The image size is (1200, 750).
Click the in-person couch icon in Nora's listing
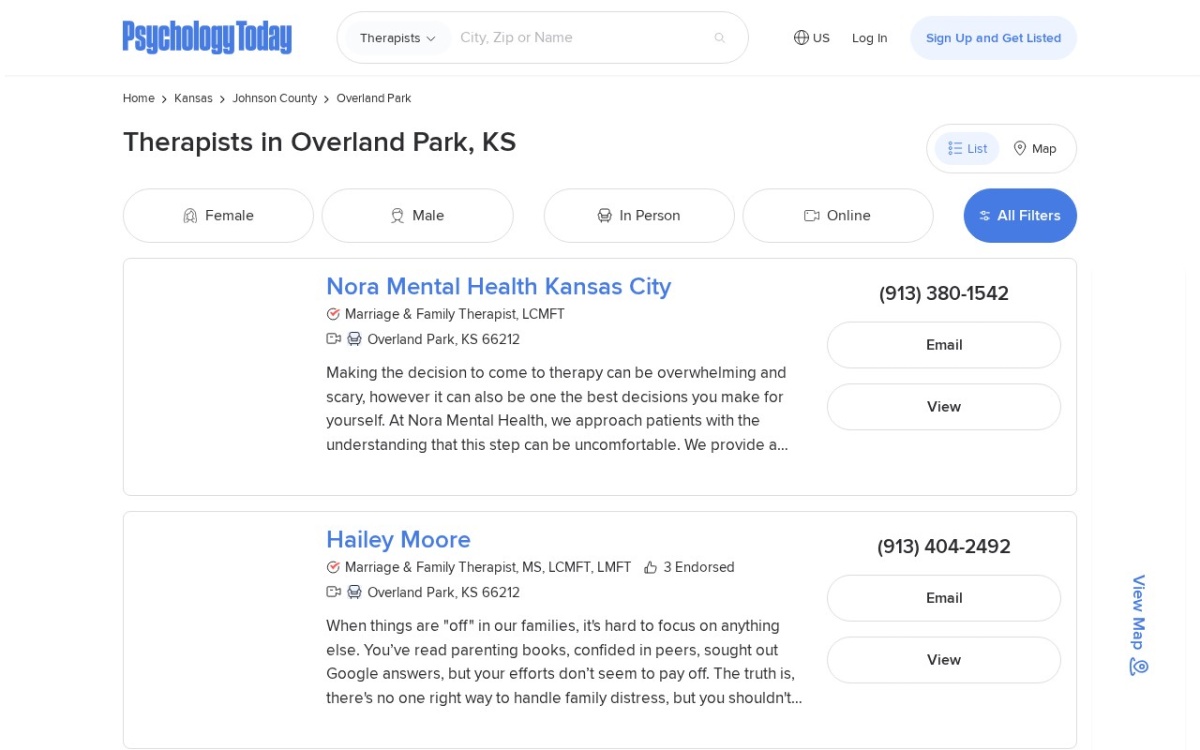[354, 339]
